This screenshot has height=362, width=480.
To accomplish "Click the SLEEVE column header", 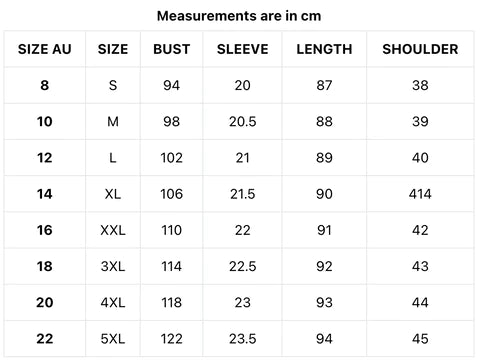I will click(x=243, y=49).
